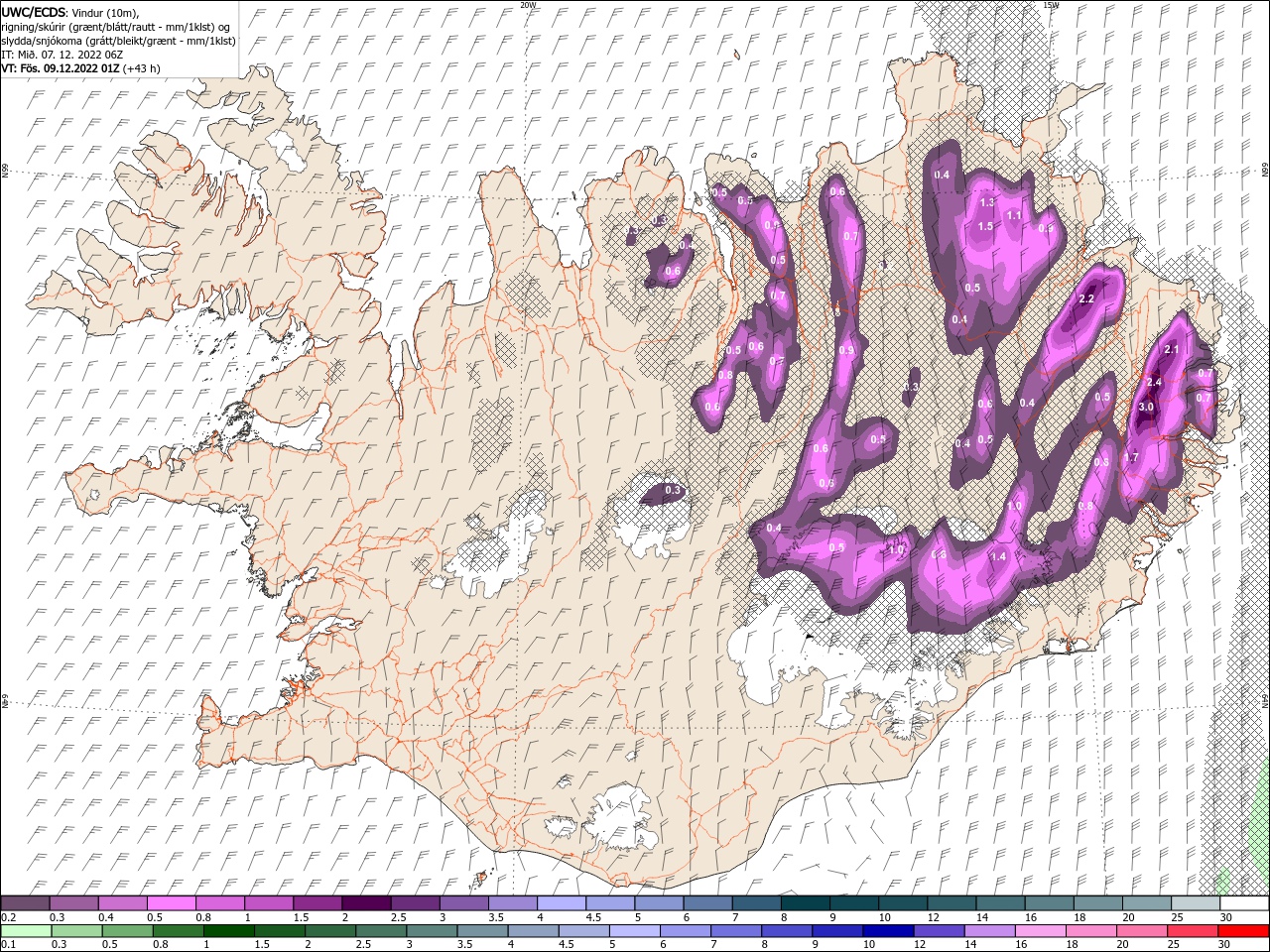This screenshot has height=952, width=1270.
Task: Click the 1.3 snowfall value on the map
Action: (987, 202)
